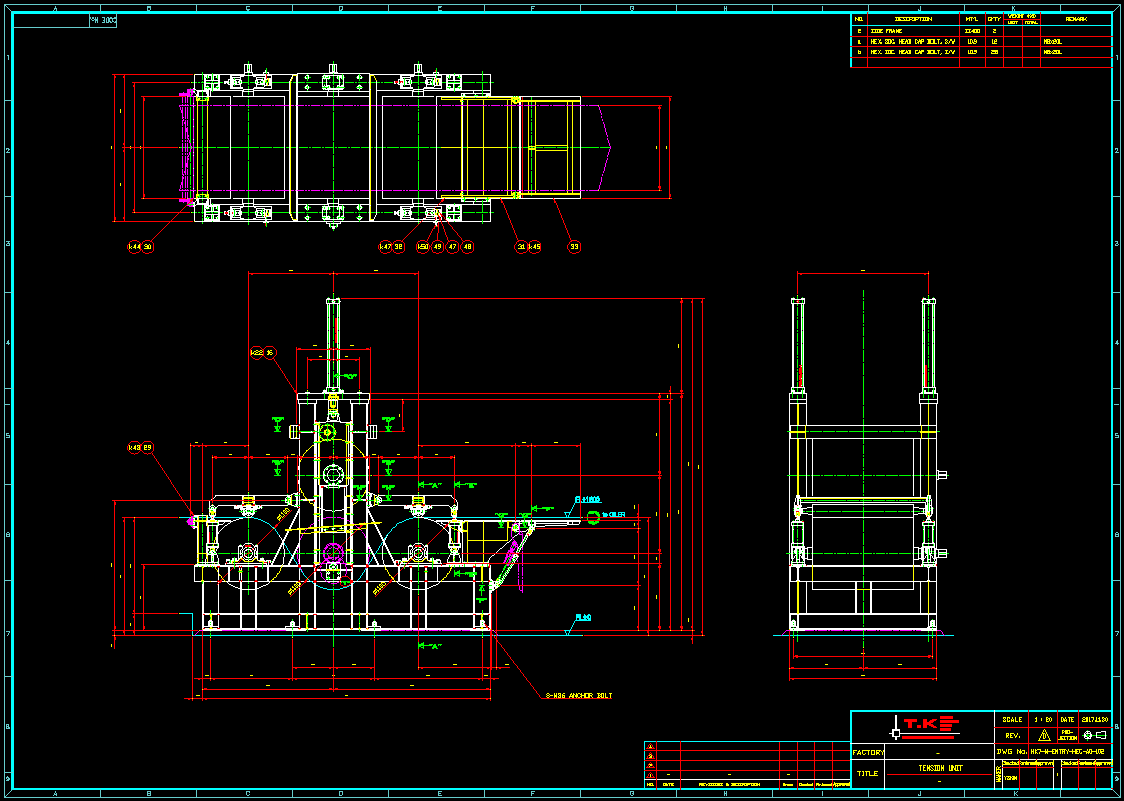Click the anchor bolt annotation text
Screen dimensions: 1124x801
[578, 696]
